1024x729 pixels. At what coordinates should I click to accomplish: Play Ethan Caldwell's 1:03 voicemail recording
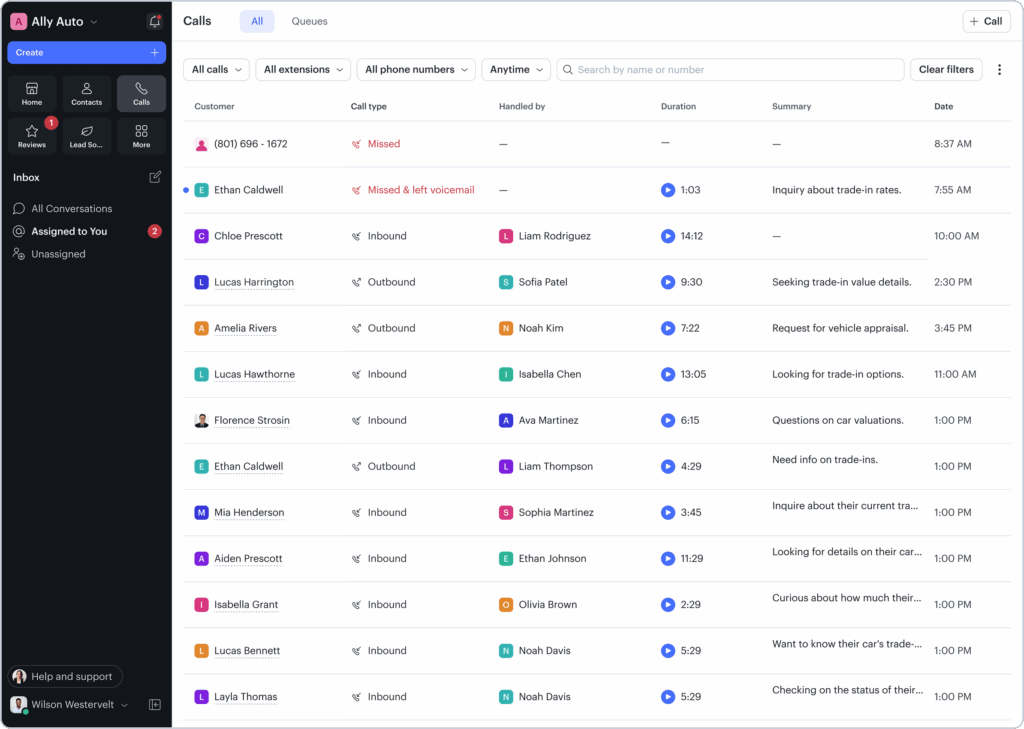(x=668, y=190)
